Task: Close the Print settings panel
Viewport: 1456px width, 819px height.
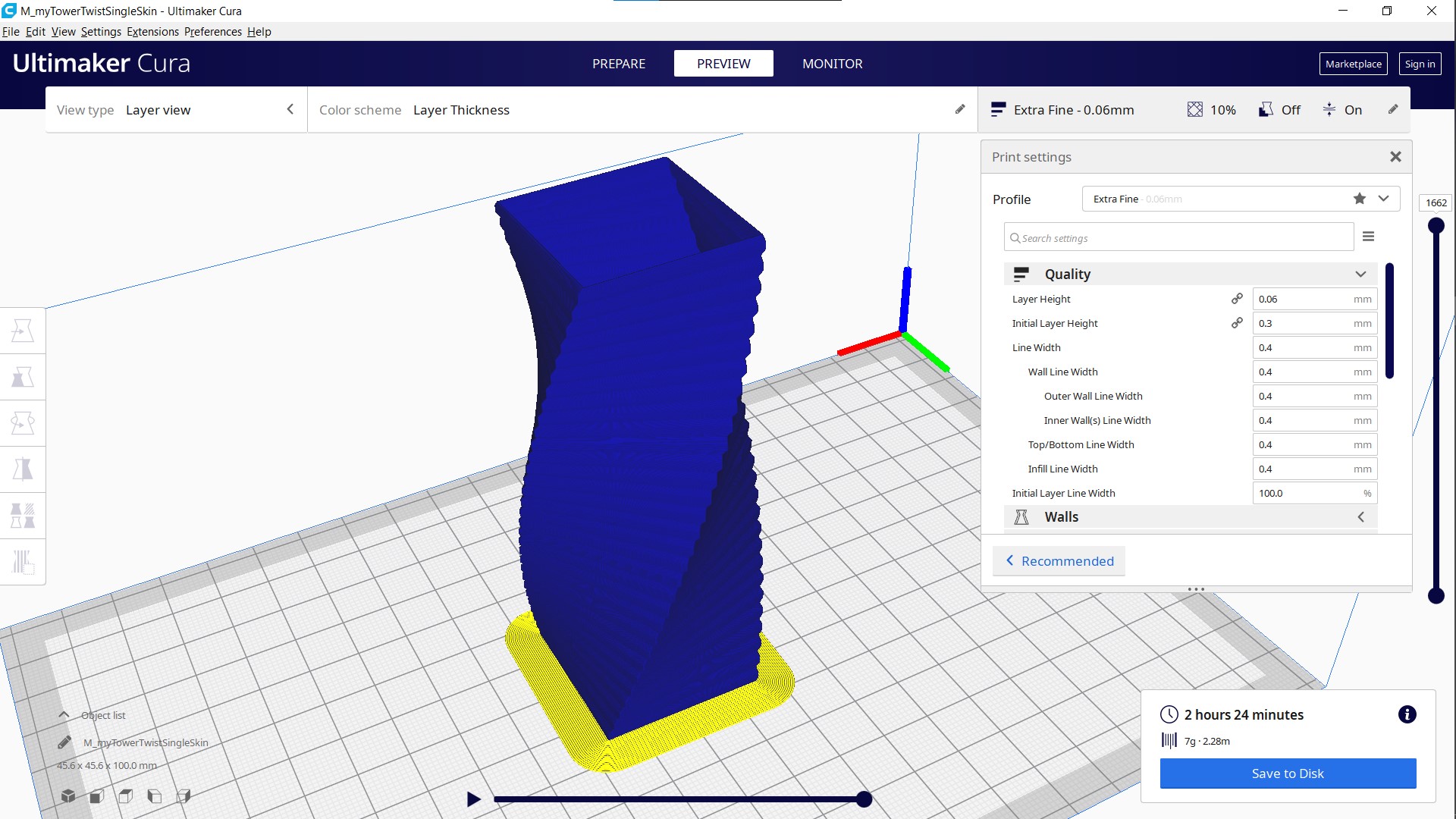Action: point(1395,157)
